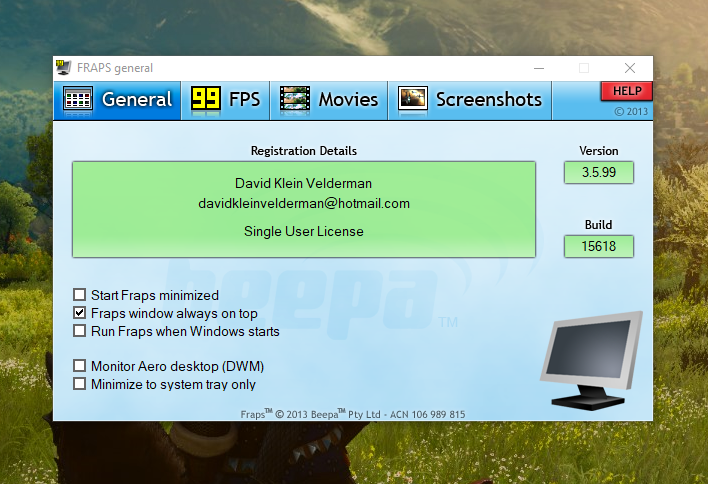Click the Version label
Viewport: 708px width, 484px height.
tap(599, 151)
